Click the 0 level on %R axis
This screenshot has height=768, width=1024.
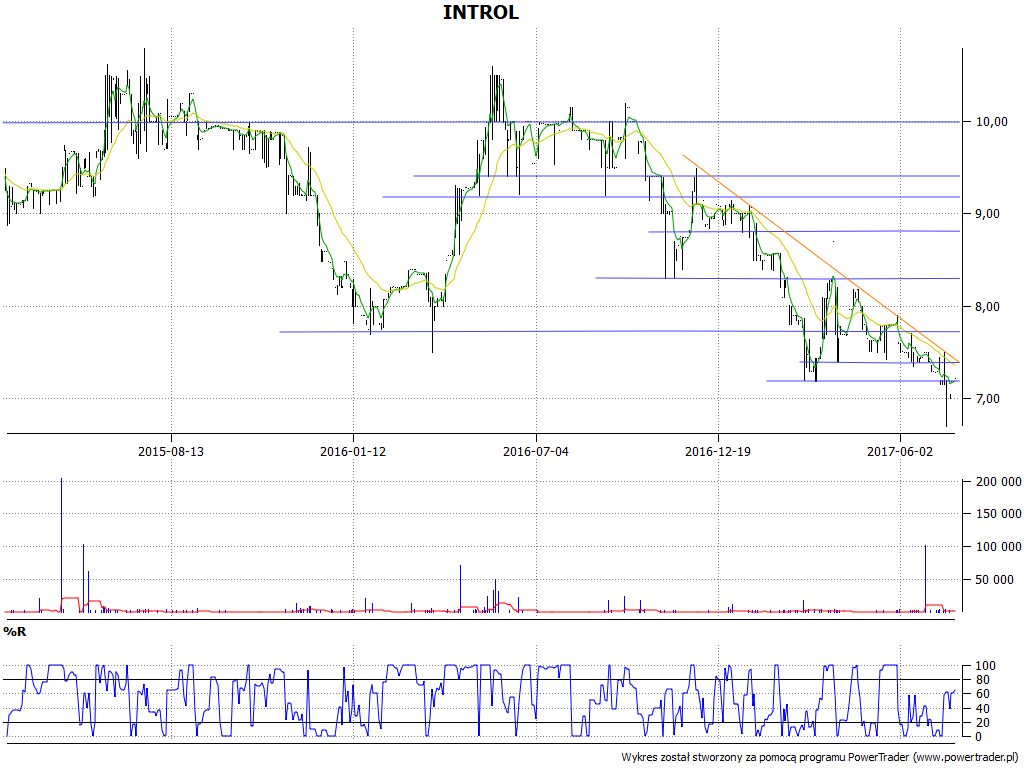(x=978, y=737)
